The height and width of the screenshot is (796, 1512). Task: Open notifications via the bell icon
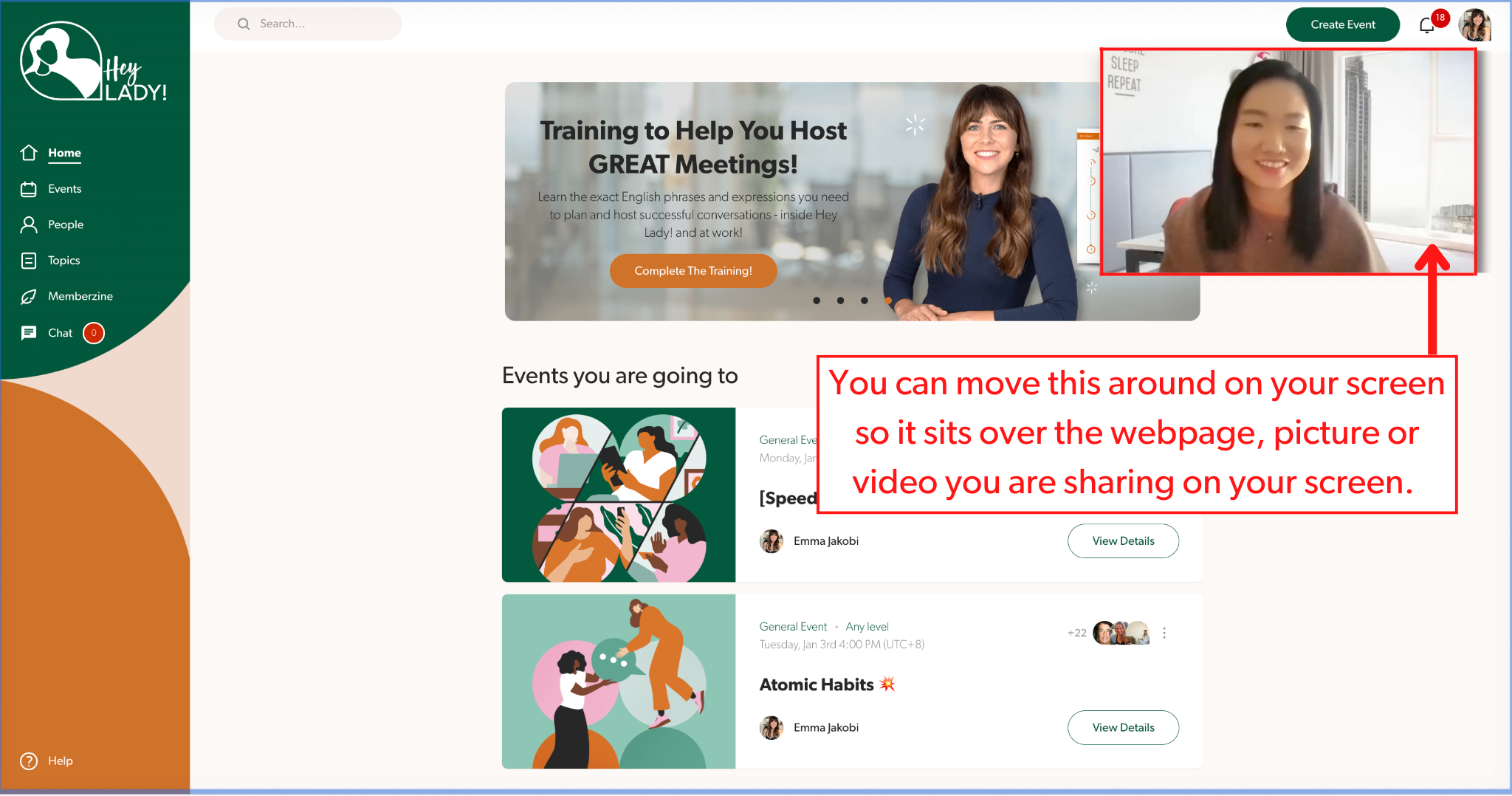coord(1426,24)
